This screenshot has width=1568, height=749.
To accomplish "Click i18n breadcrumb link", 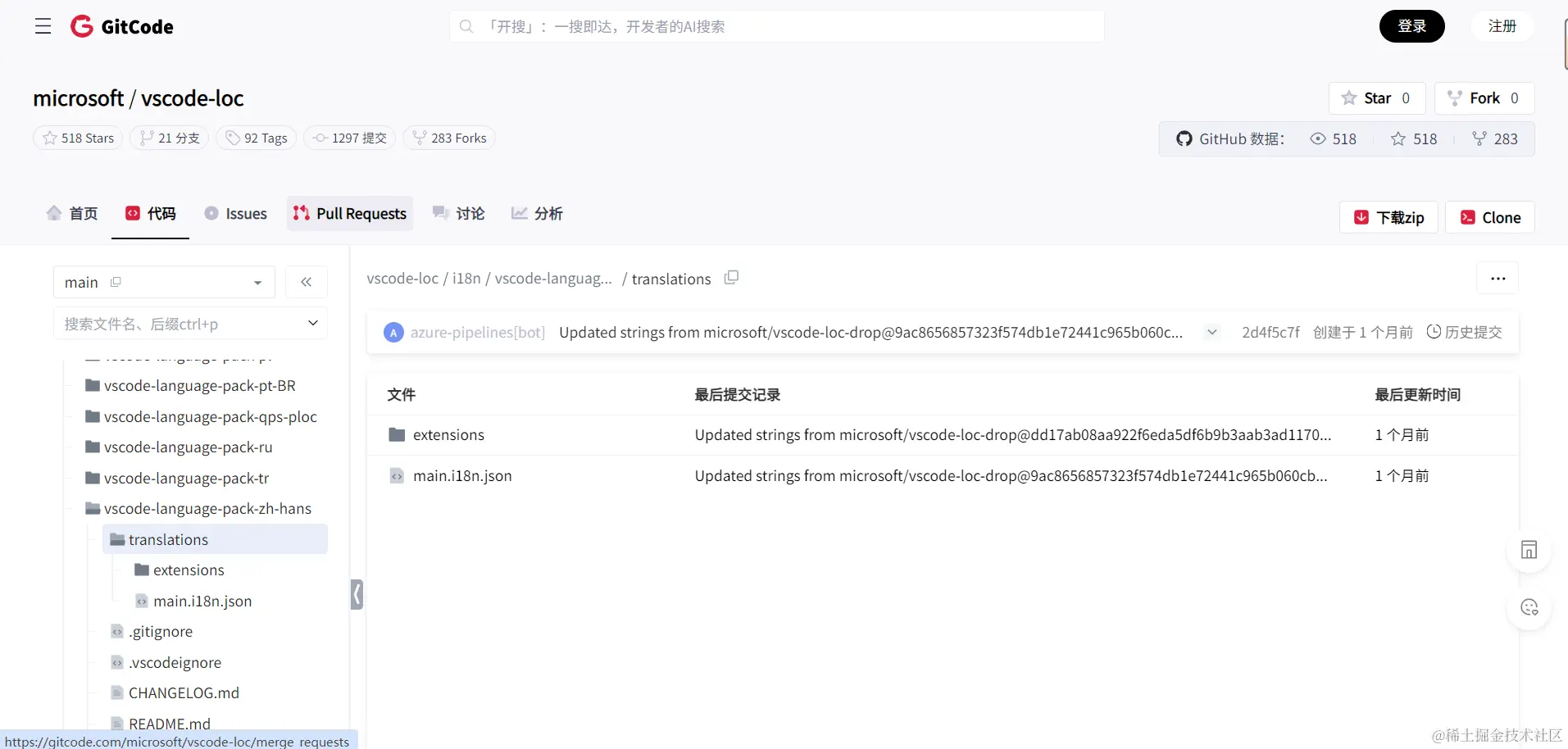I will click(x=466, y=279).
